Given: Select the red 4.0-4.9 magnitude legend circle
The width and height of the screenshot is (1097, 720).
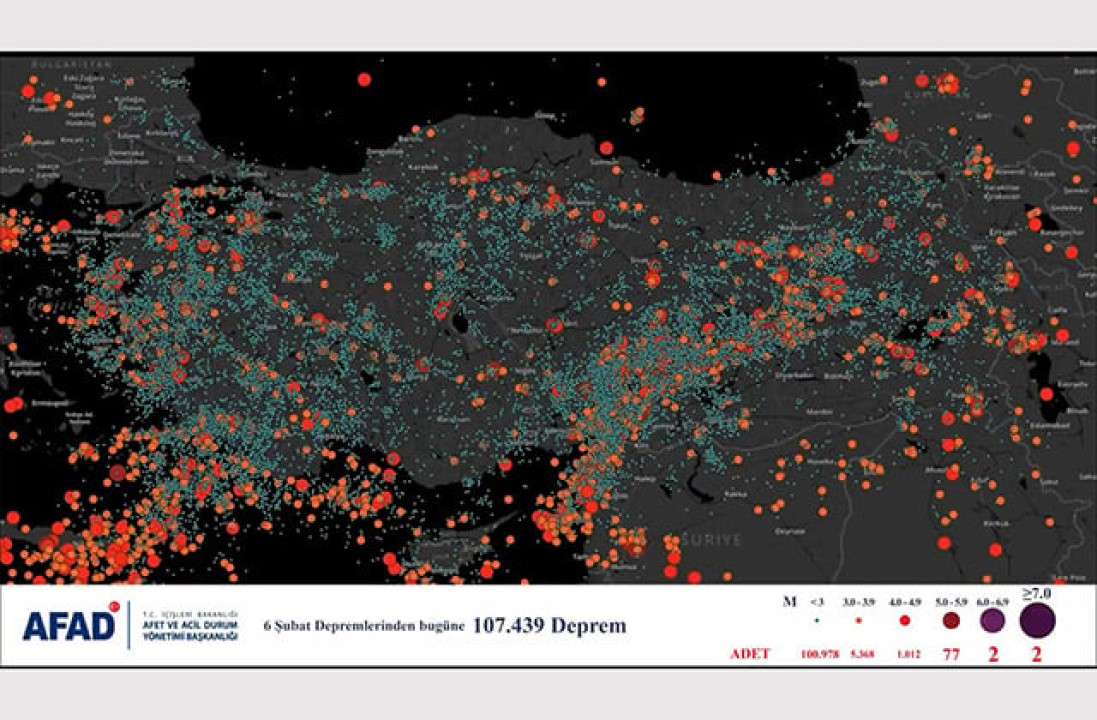Looking at the screenshot, I should click(904, 621).
